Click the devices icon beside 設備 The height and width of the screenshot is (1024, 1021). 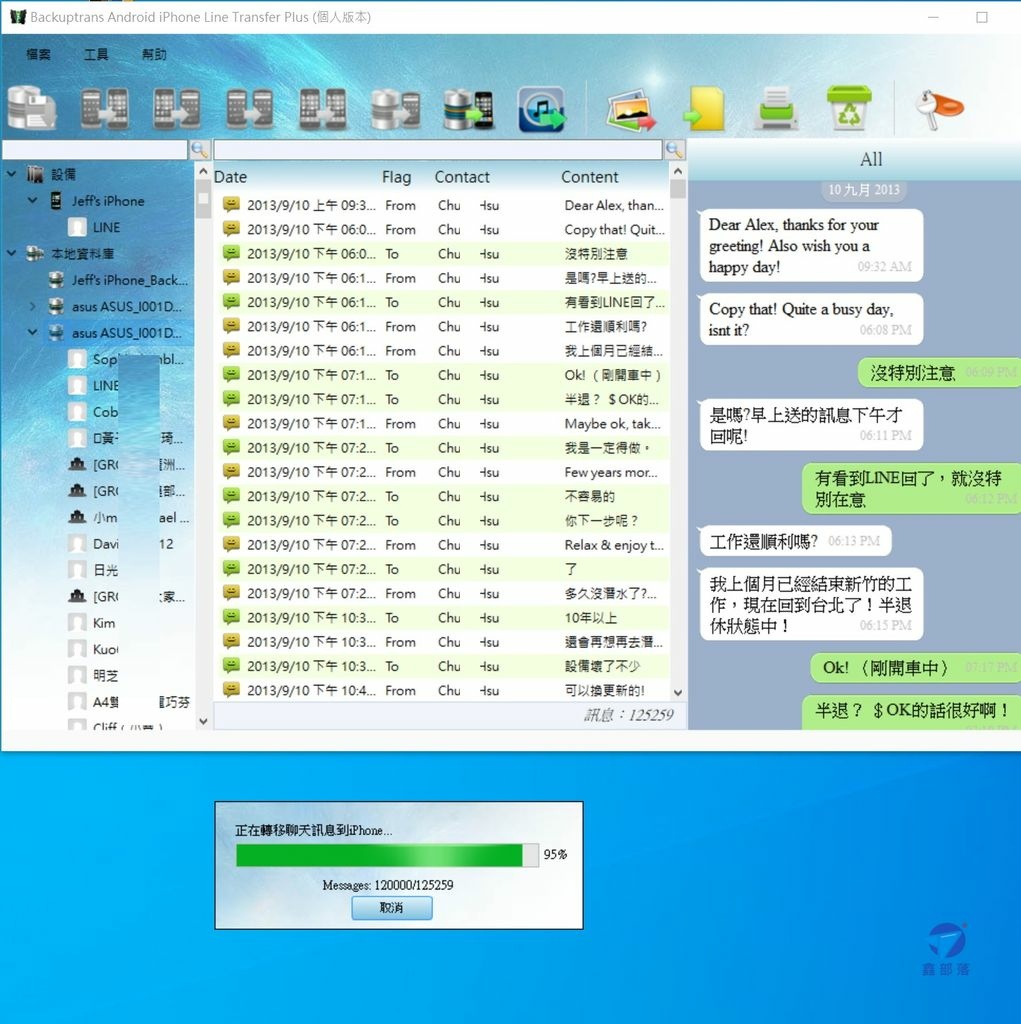click(35, 174)
